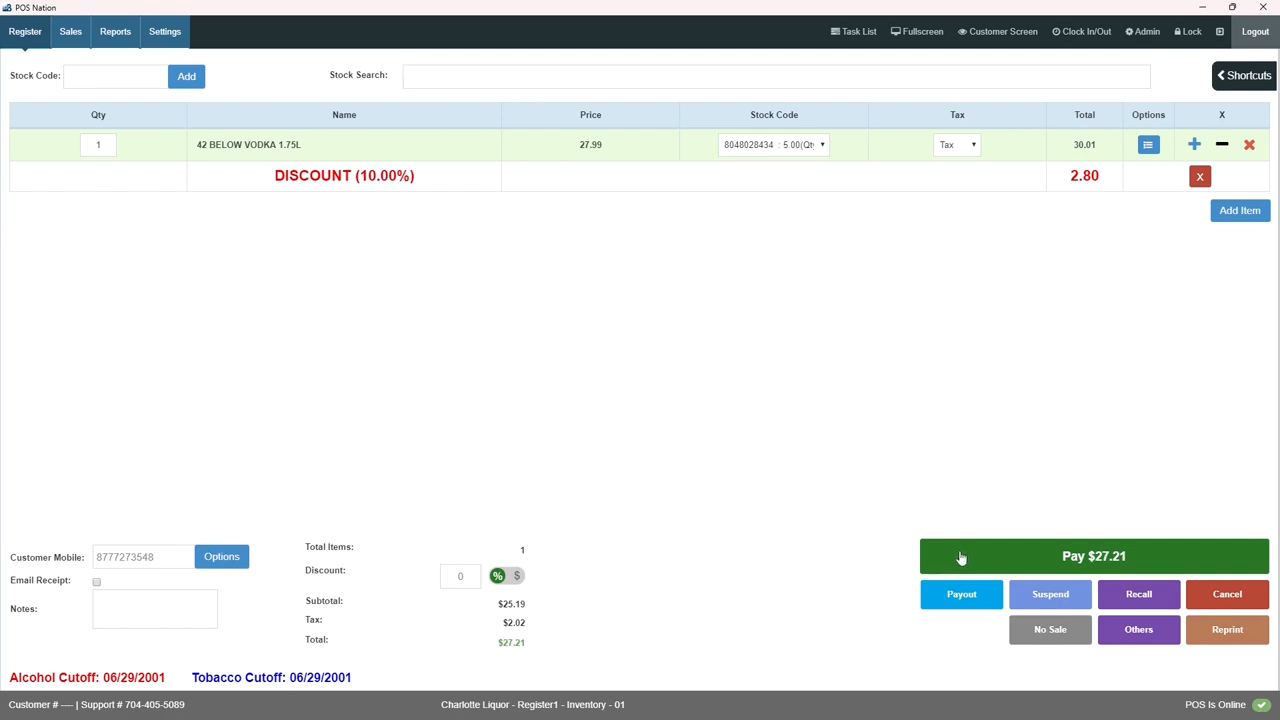Click the Tax value $2.02
The height and width of the screenshot is (720, 1280).
(x=514, y=623)
